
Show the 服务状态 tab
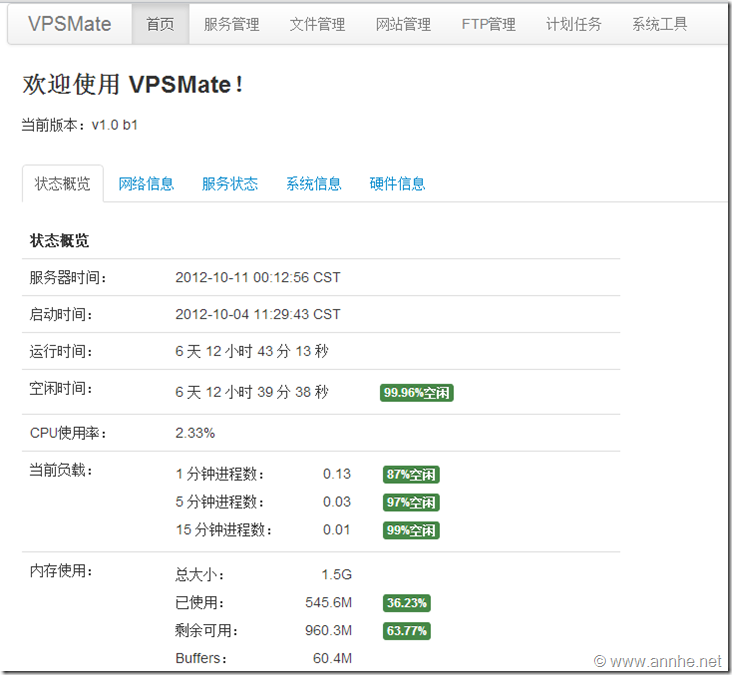point(230,184)
